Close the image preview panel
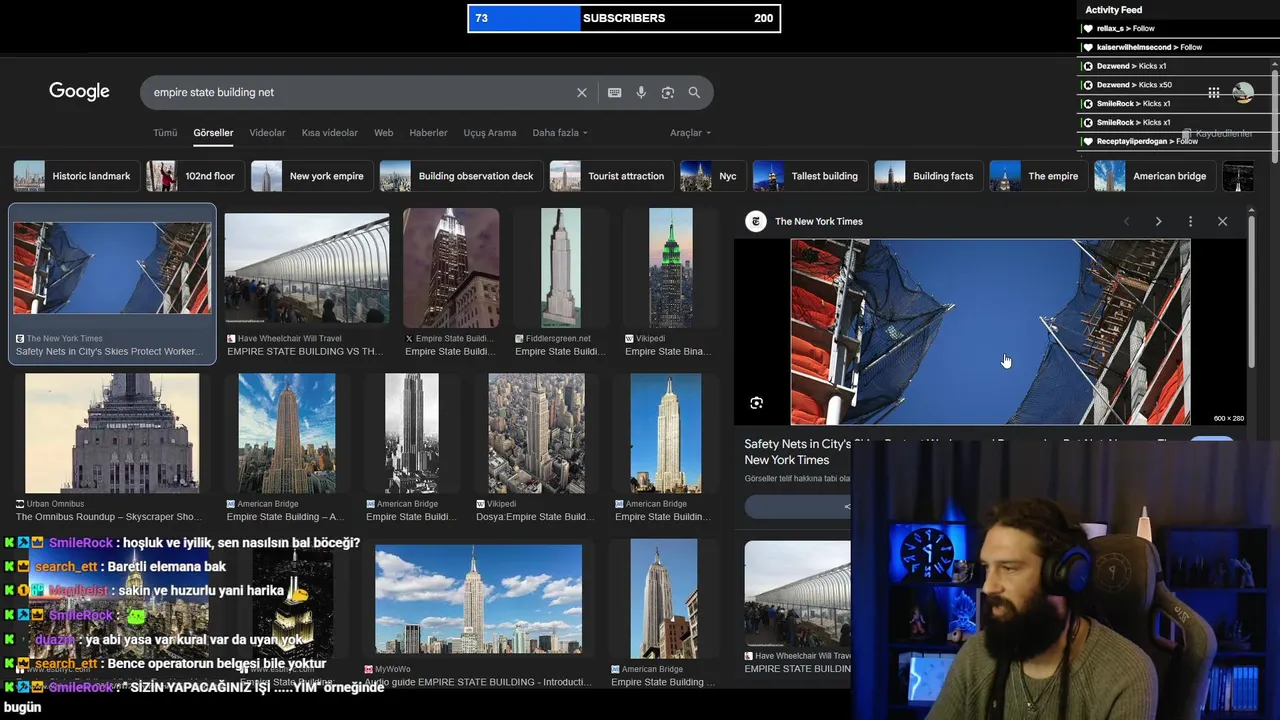This screenshot has width=1280, height=720. 1222,221
